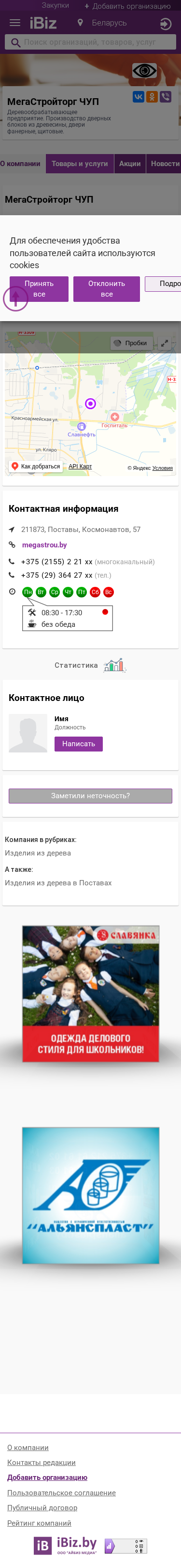Open the Славянка school clothes banner
Screen dimensions: 181x1568
91,994
